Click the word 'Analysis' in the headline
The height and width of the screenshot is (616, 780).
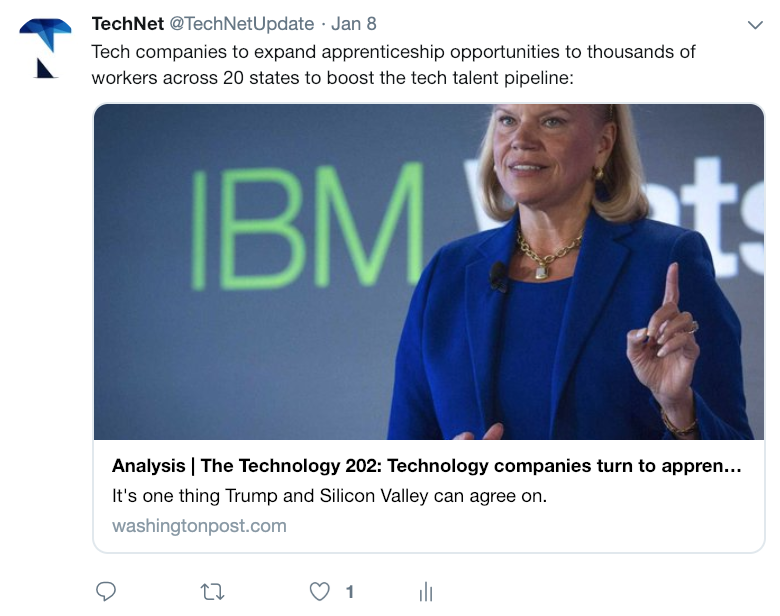tap(148, 466)
